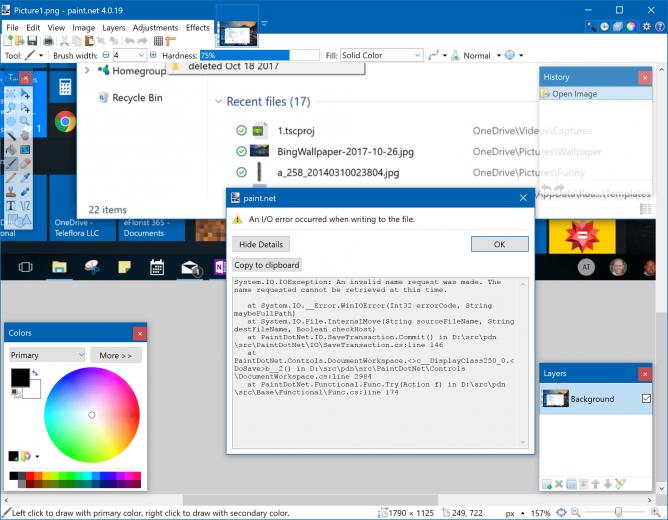Click OK in the error dialog
668x520 pixels.
(x=499, y=244)
